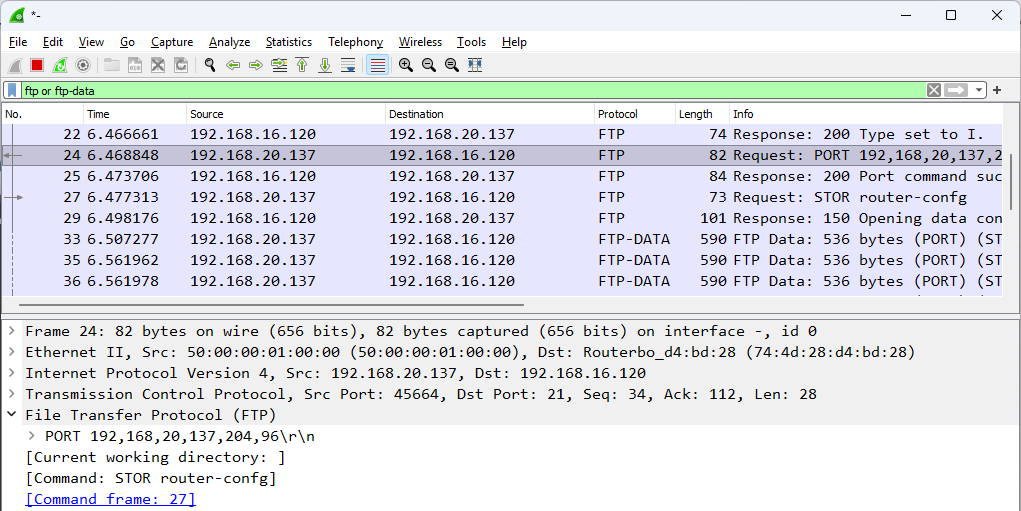The image size is (1021, 511).
Task: Open display filter bookmark menu
Action: tap(12, 90)
